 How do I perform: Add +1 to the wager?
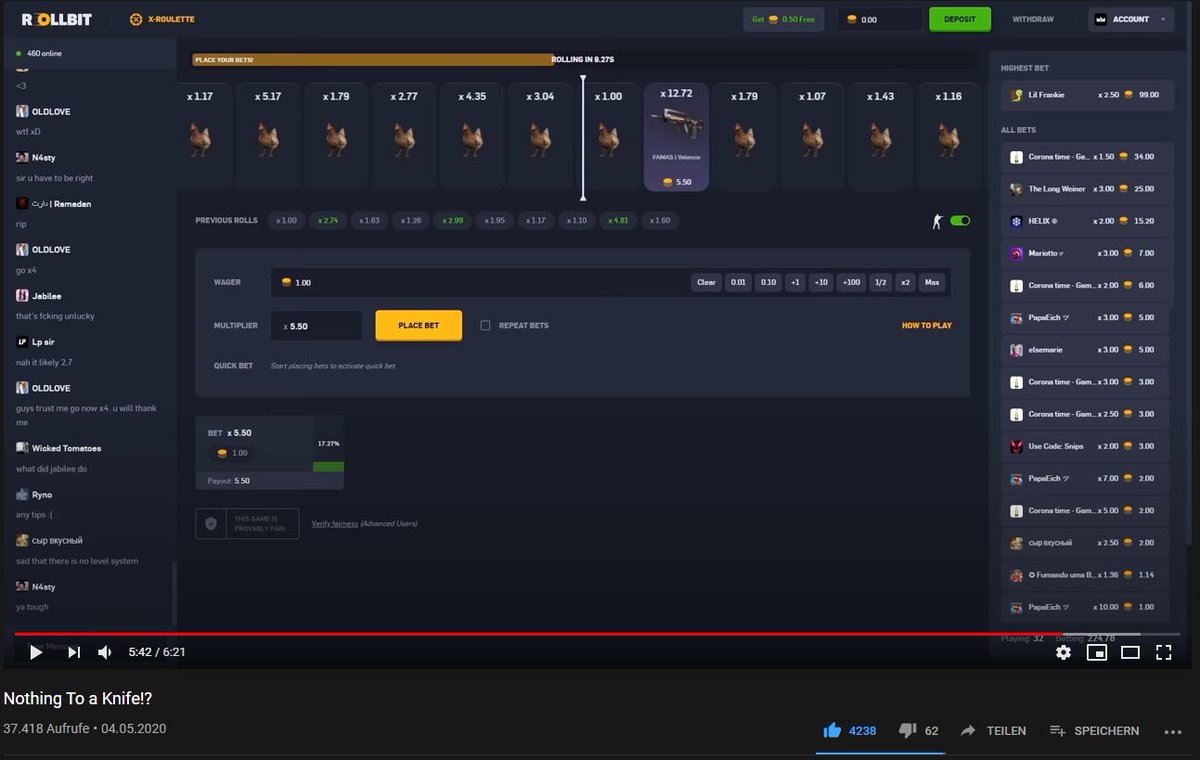(x=795, y=282)
